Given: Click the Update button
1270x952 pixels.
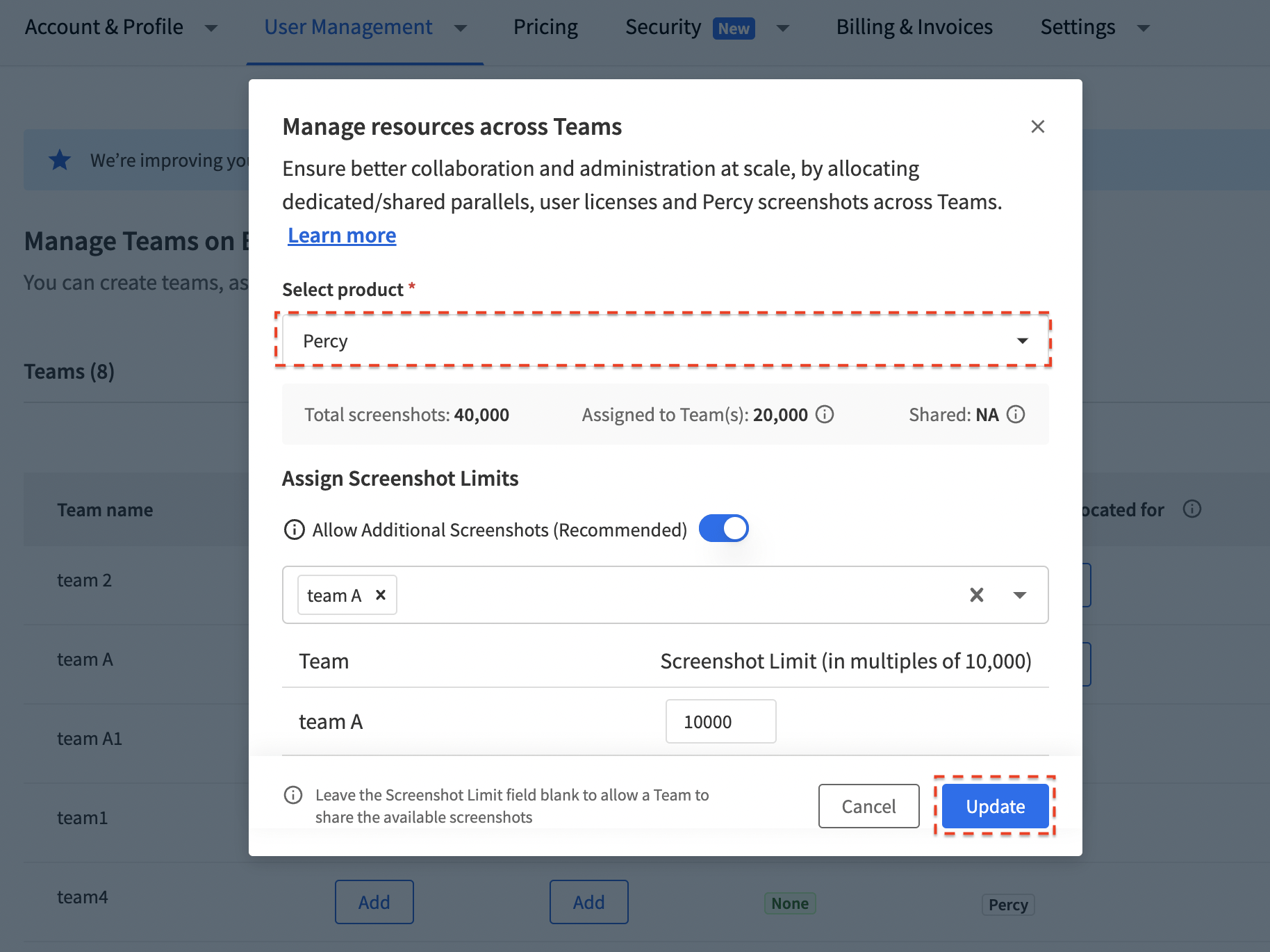Looking at the screenshot, I should click(x=994, y=806).
